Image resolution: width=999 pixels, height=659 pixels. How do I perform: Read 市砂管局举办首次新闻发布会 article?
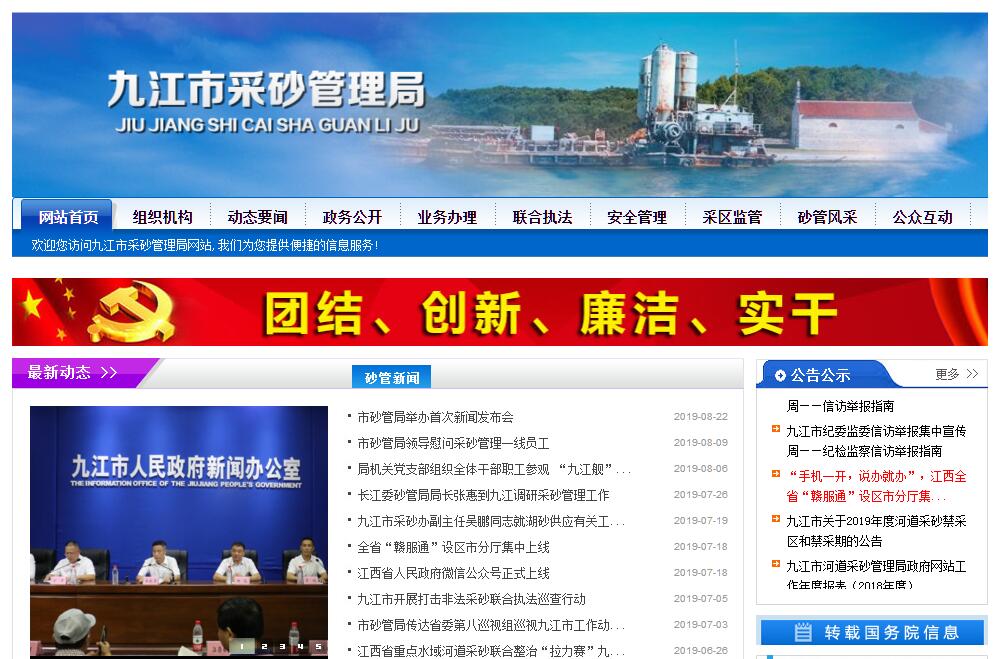pyautogui.click(x=435, y=417)
